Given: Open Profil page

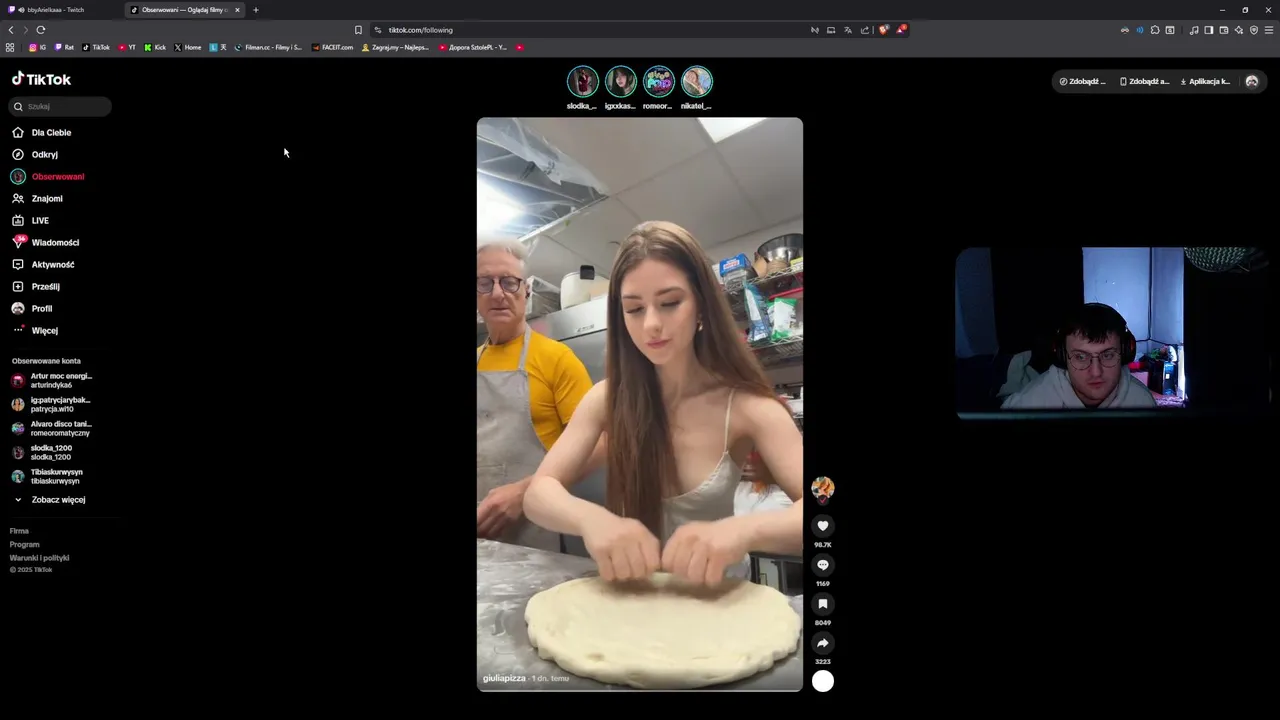Looking at the screenshot, I should click(x=32, y=308).
